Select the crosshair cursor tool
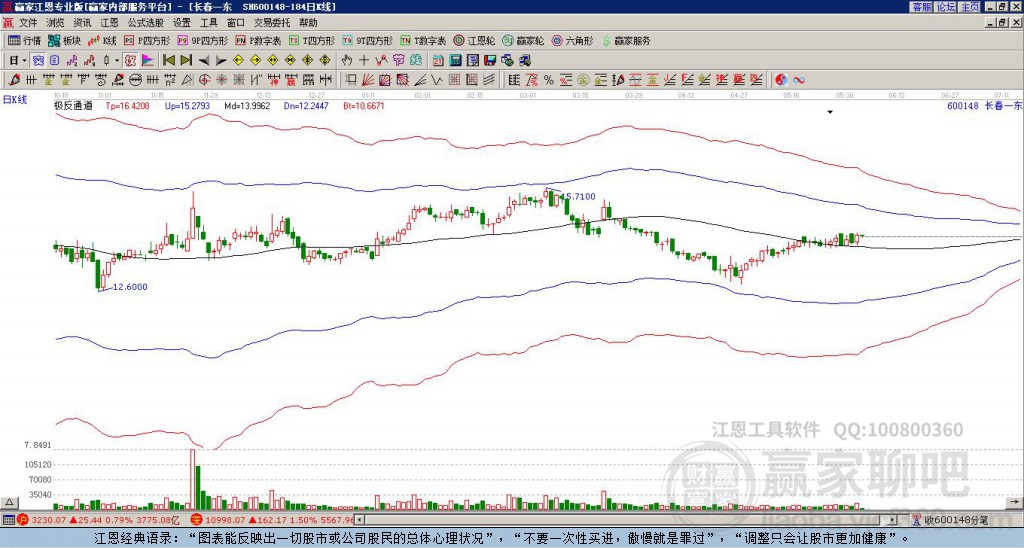This screenshot has width=1024, height=548. [364, 60]
